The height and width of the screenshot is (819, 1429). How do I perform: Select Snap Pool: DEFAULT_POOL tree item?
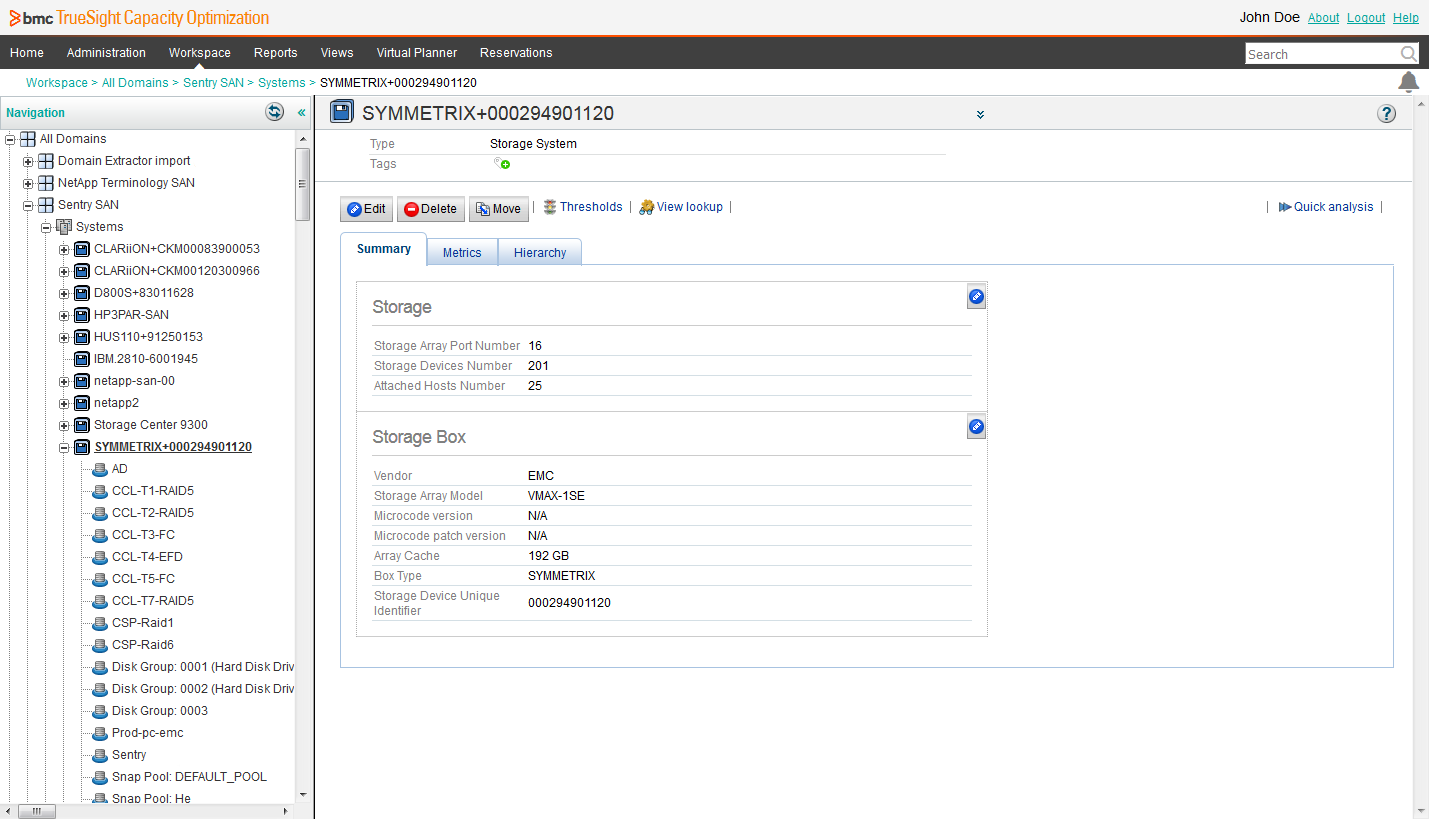189,777
